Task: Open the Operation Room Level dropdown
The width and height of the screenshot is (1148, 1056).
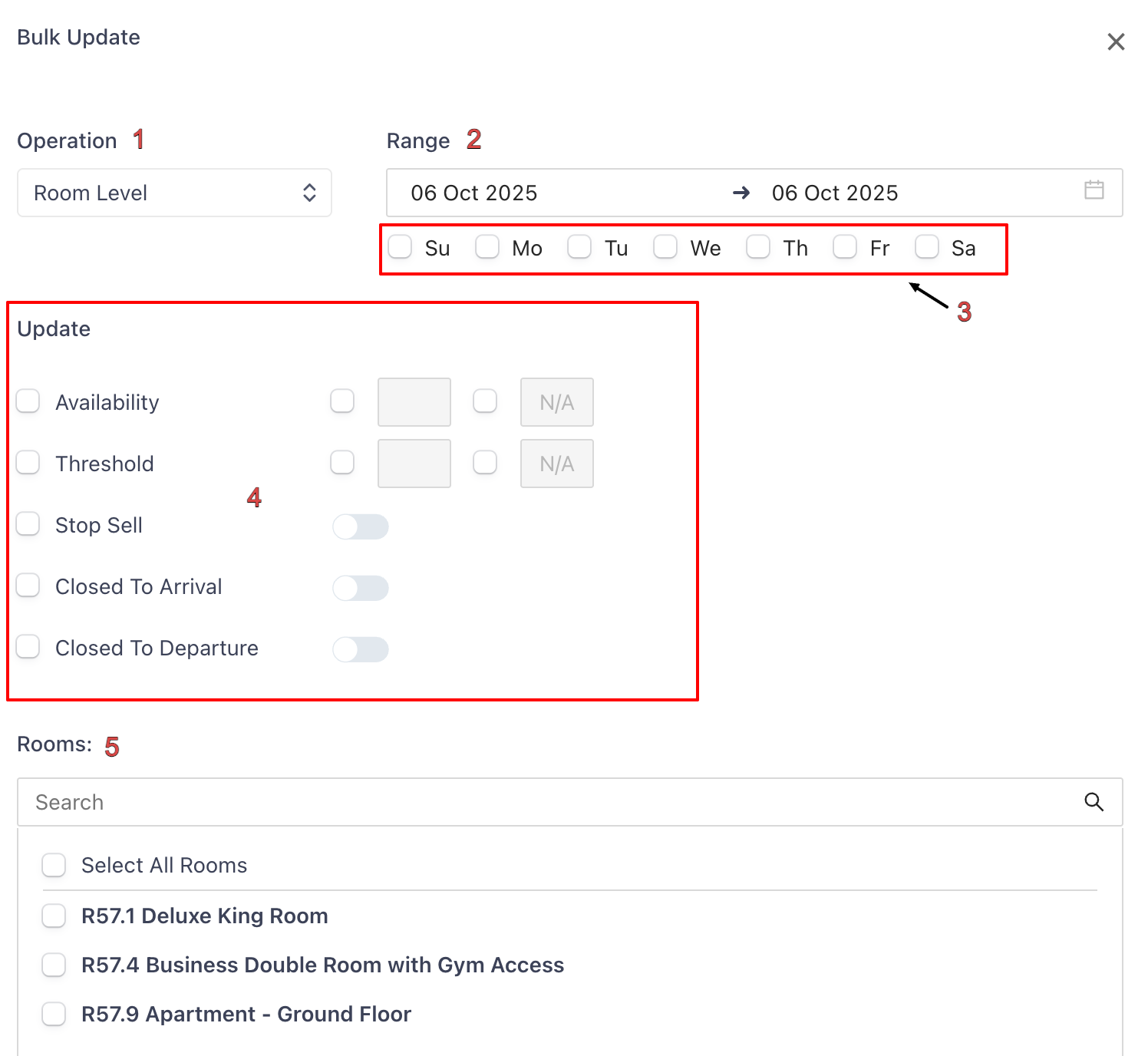Action: click(x=174, y=193)
